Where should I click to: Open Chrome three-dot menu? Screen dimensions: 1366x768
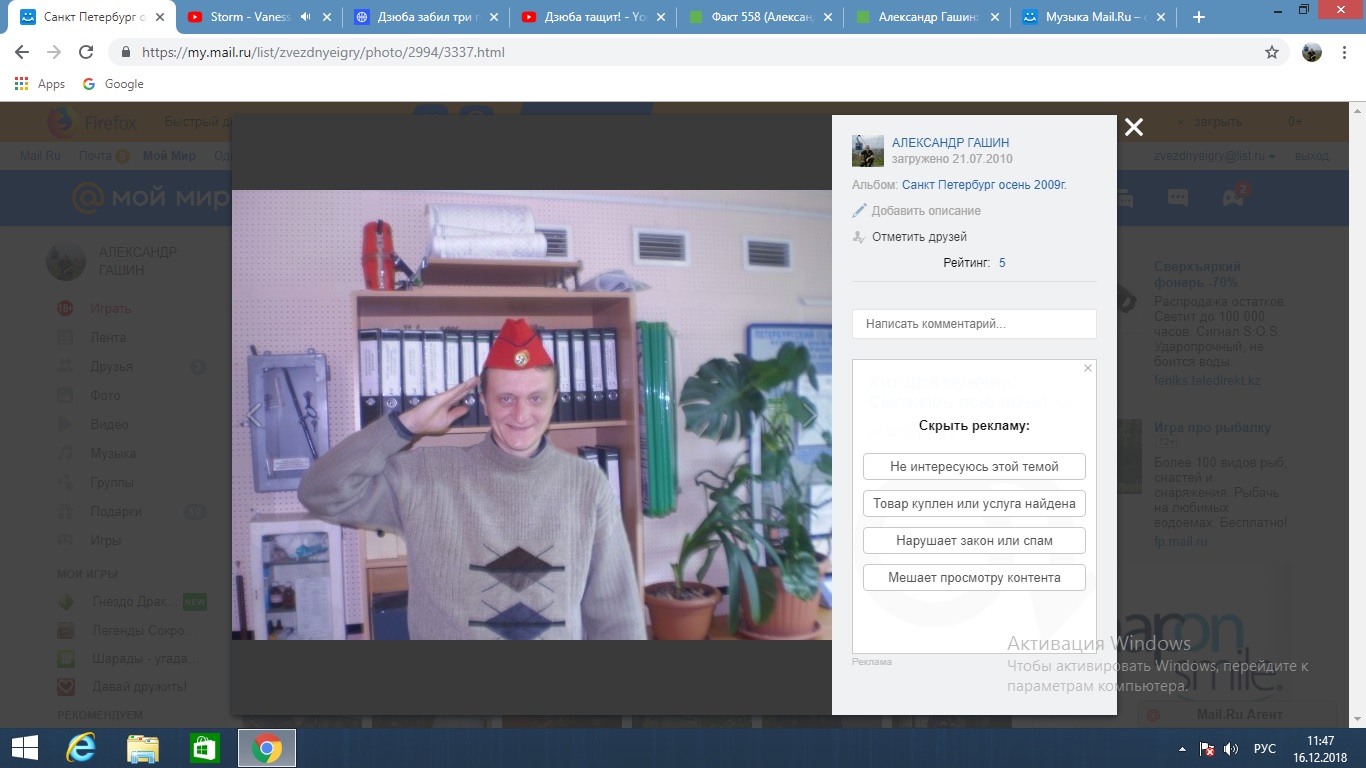[1345, 52]
